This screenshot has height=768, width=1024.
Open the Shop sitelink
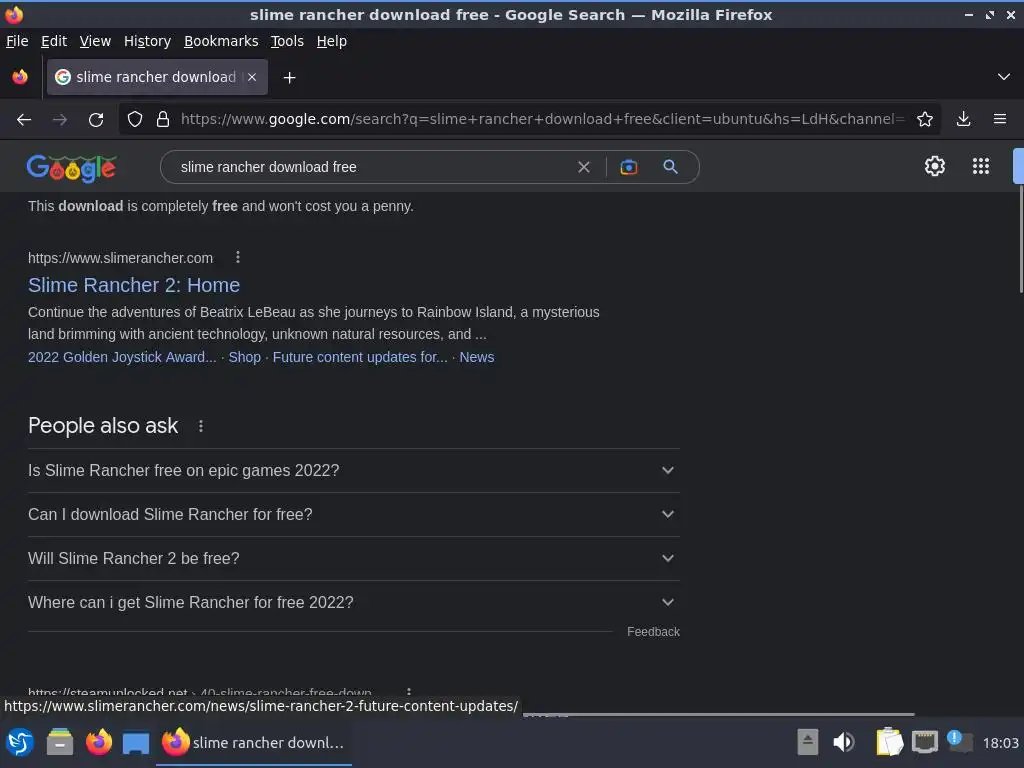point(244,357)
